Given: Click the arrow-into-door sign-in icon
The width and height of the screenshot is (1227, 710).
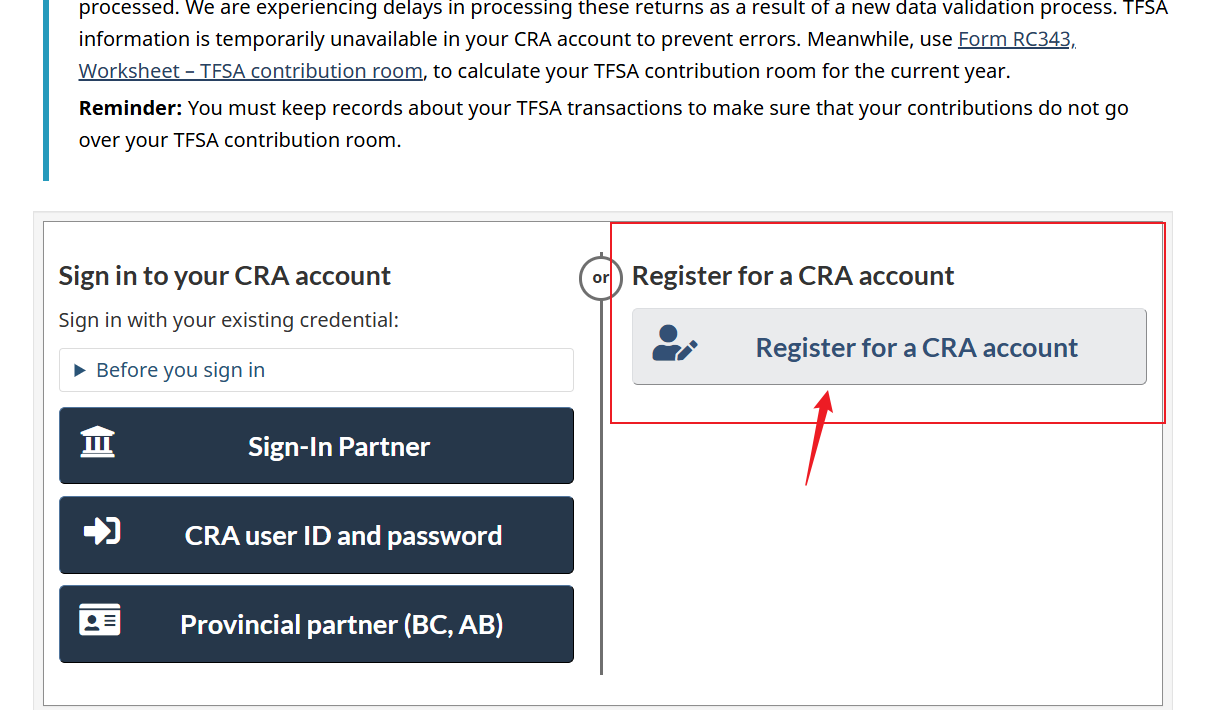Looking at the screenshot, I should click(x=101, y=531).
